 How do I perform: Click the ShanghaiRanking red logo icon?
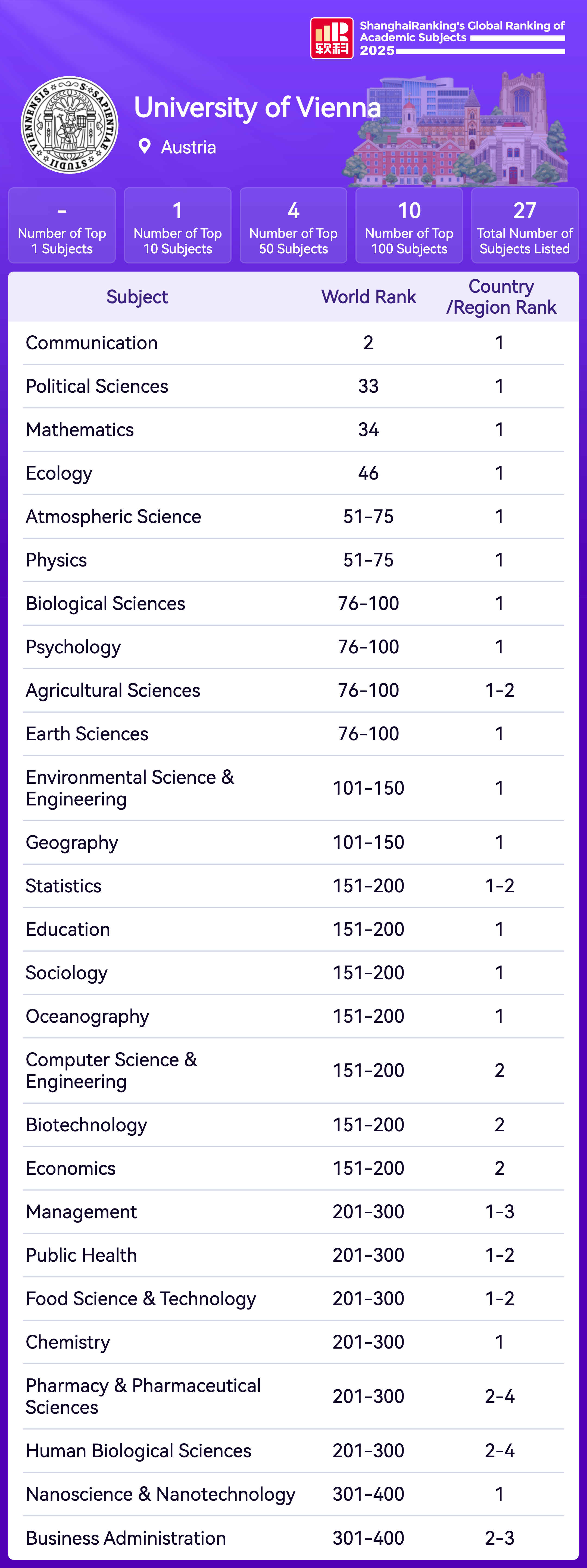coord(331,38)
